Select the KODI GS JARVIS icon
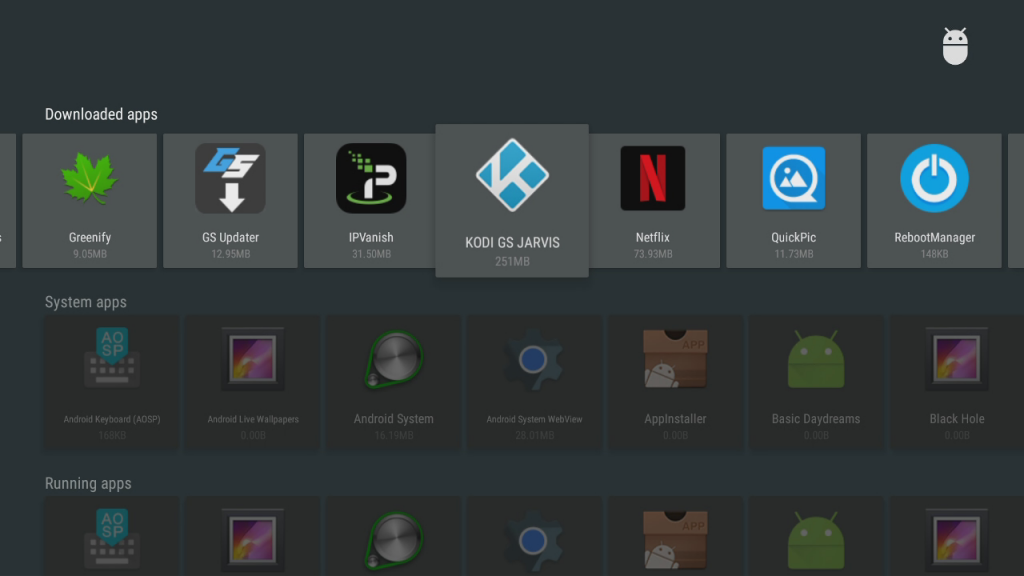This screenshot has height=576, width=1024. [512, 175]
